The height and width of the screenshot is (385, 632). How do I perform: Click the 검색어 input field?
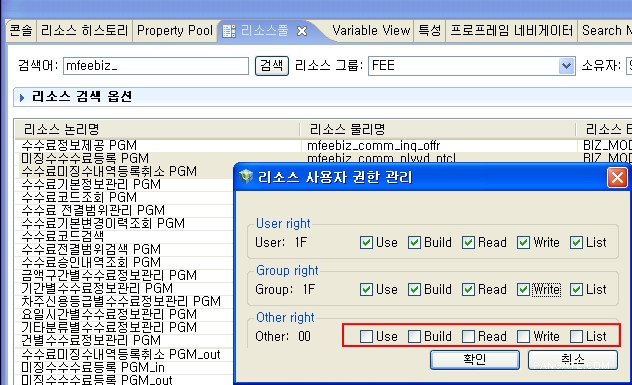[156, 66]
